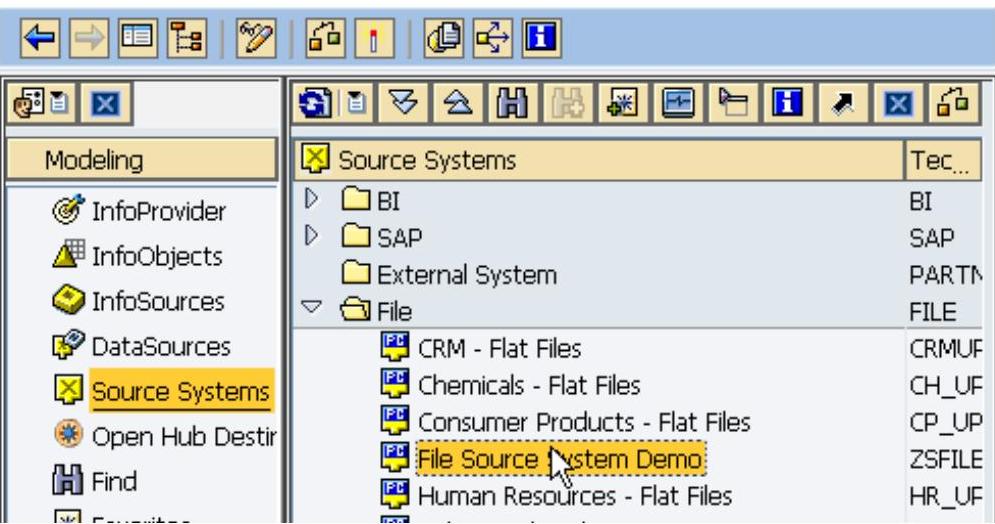Collapse the File folder node
Screen dimensions: 995x524
pos(311,308)
